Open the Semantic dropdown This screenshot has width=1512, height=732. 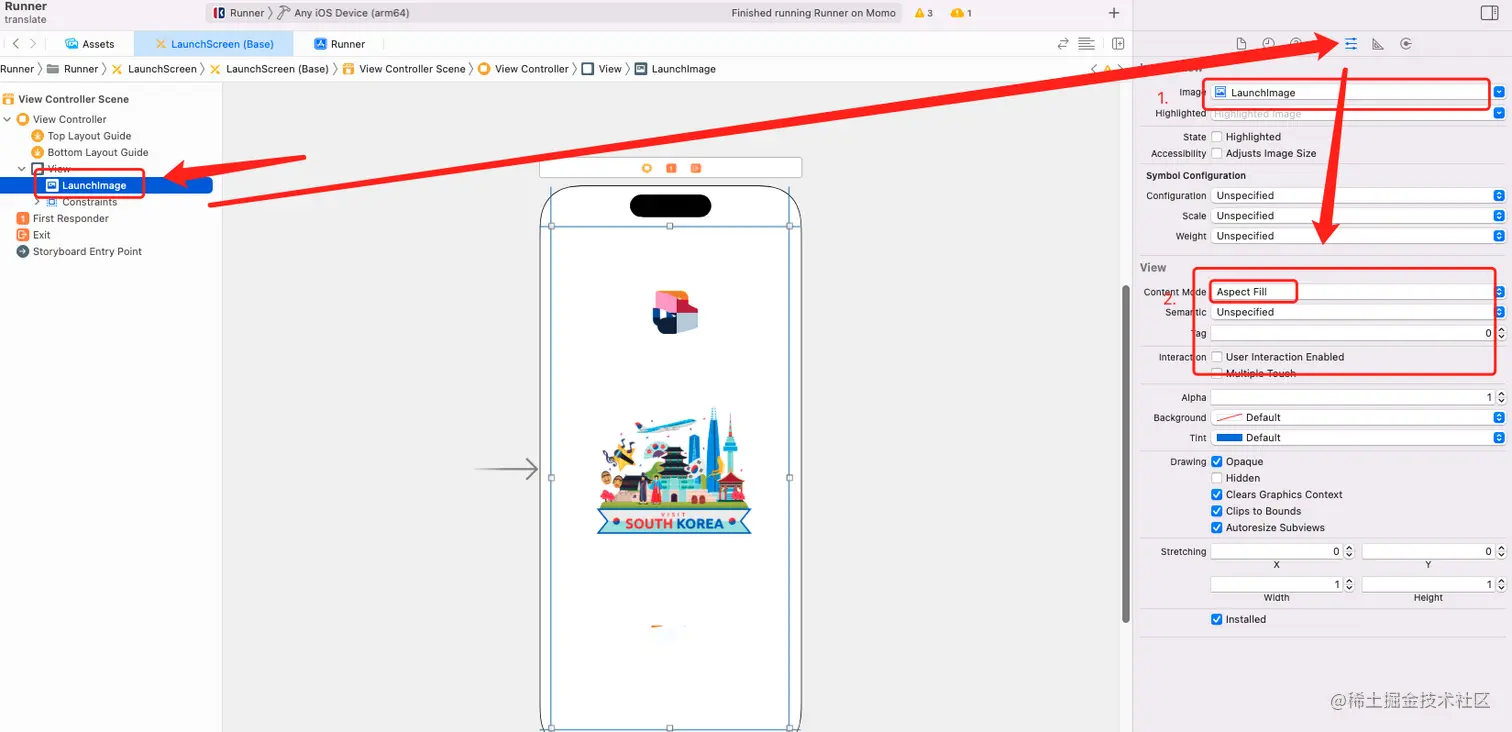1358,312
